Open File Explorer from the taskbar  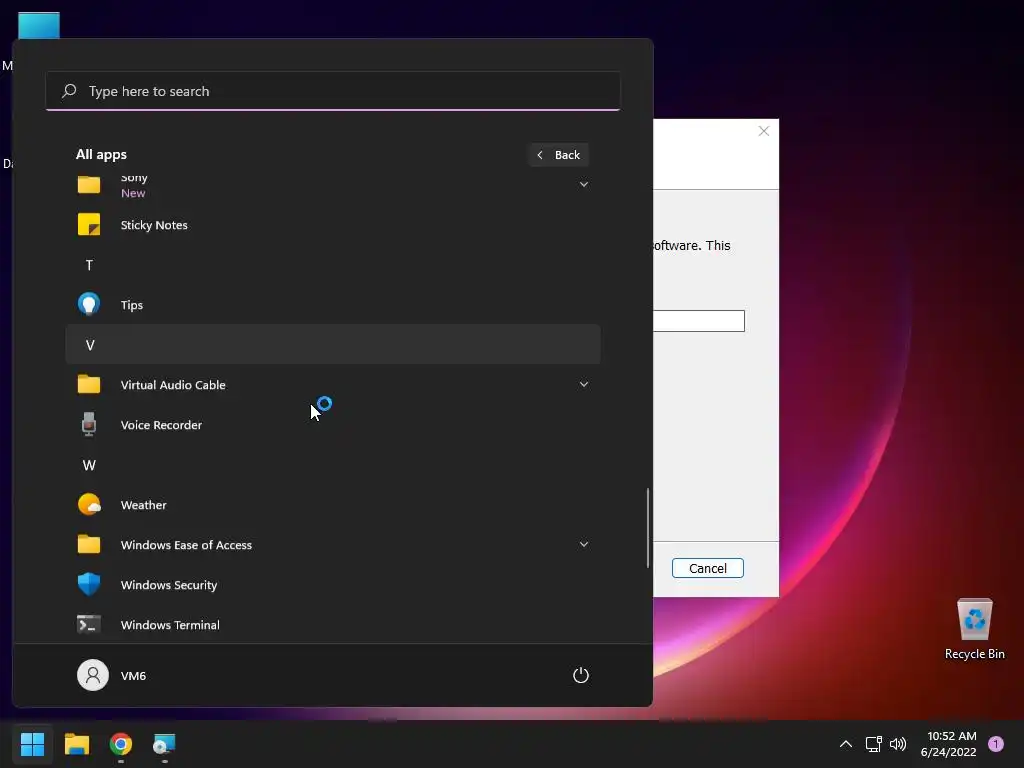pyautogui.click(x=76, y=743)
